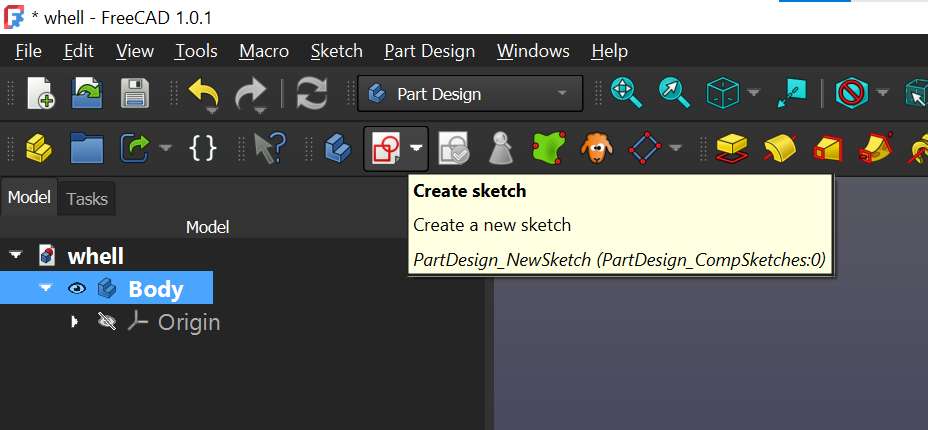The height and width of the screenshot is (430, 928).
Task: Create a Part container icon
Action: click(40, 147)
